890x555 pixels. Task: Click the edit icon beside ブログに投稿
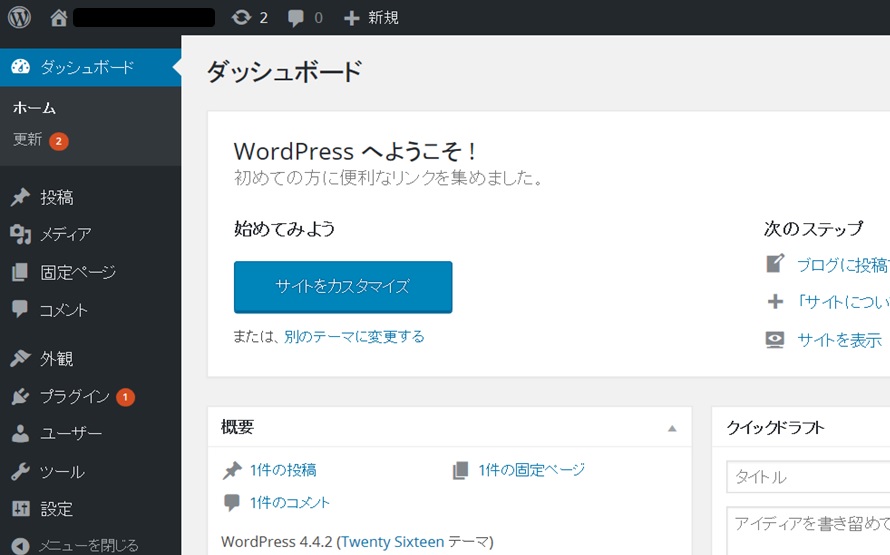[x=775, y=263]
